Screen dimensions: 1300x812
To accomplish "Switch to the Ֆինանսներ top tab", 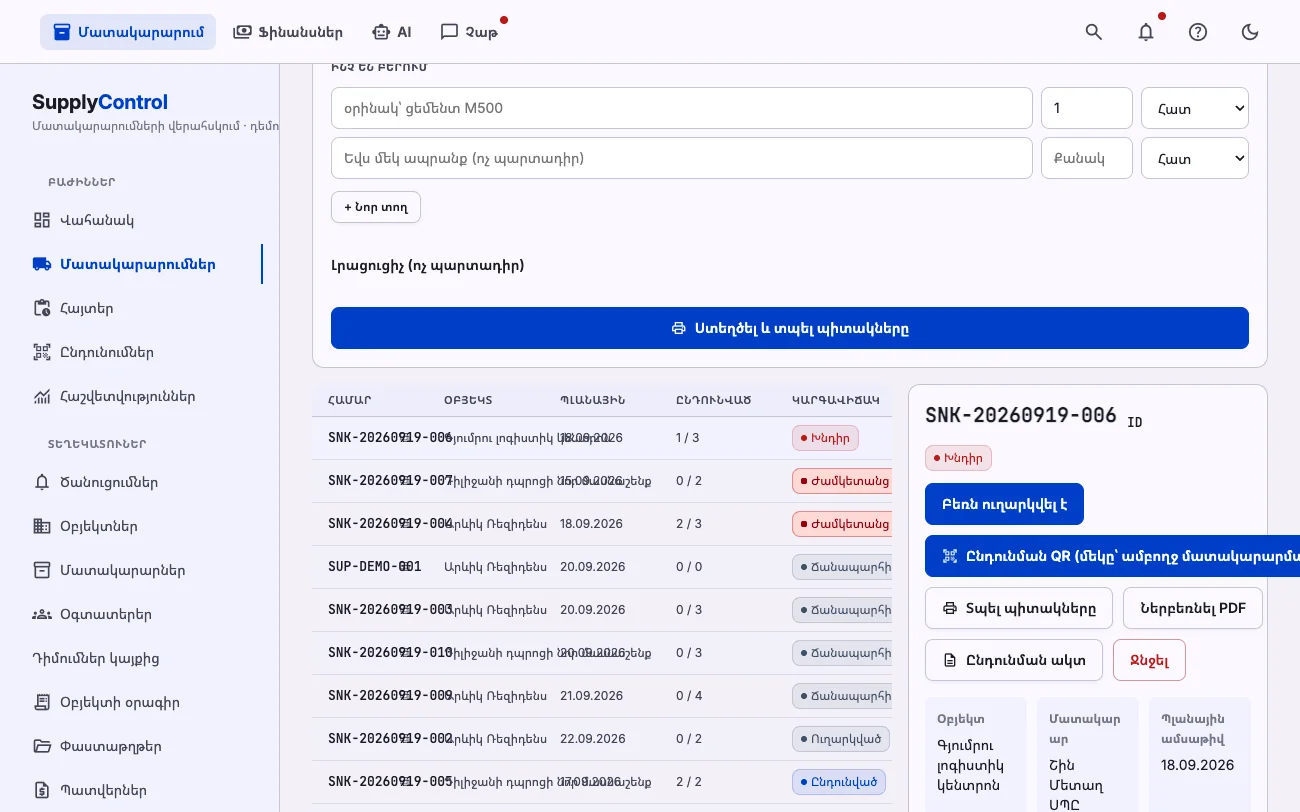I will (x=287, y=32).
